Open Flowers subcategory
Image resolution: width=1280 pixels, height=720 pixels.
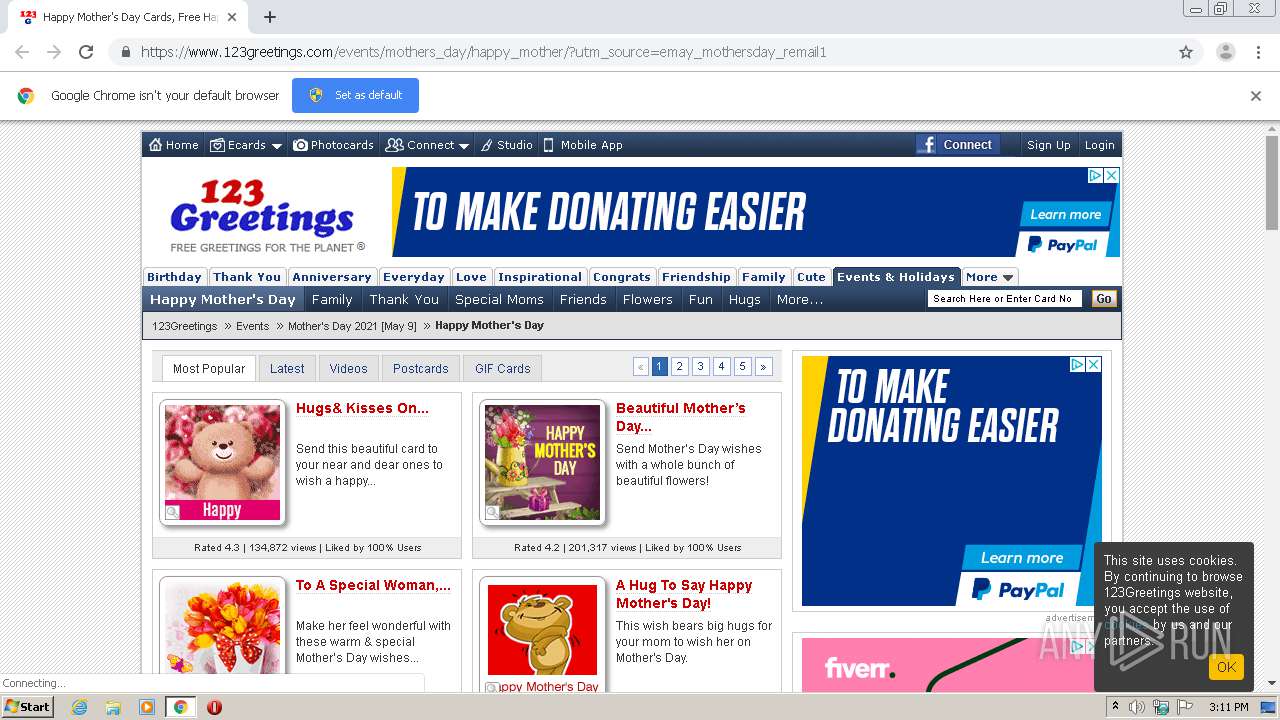648,299
